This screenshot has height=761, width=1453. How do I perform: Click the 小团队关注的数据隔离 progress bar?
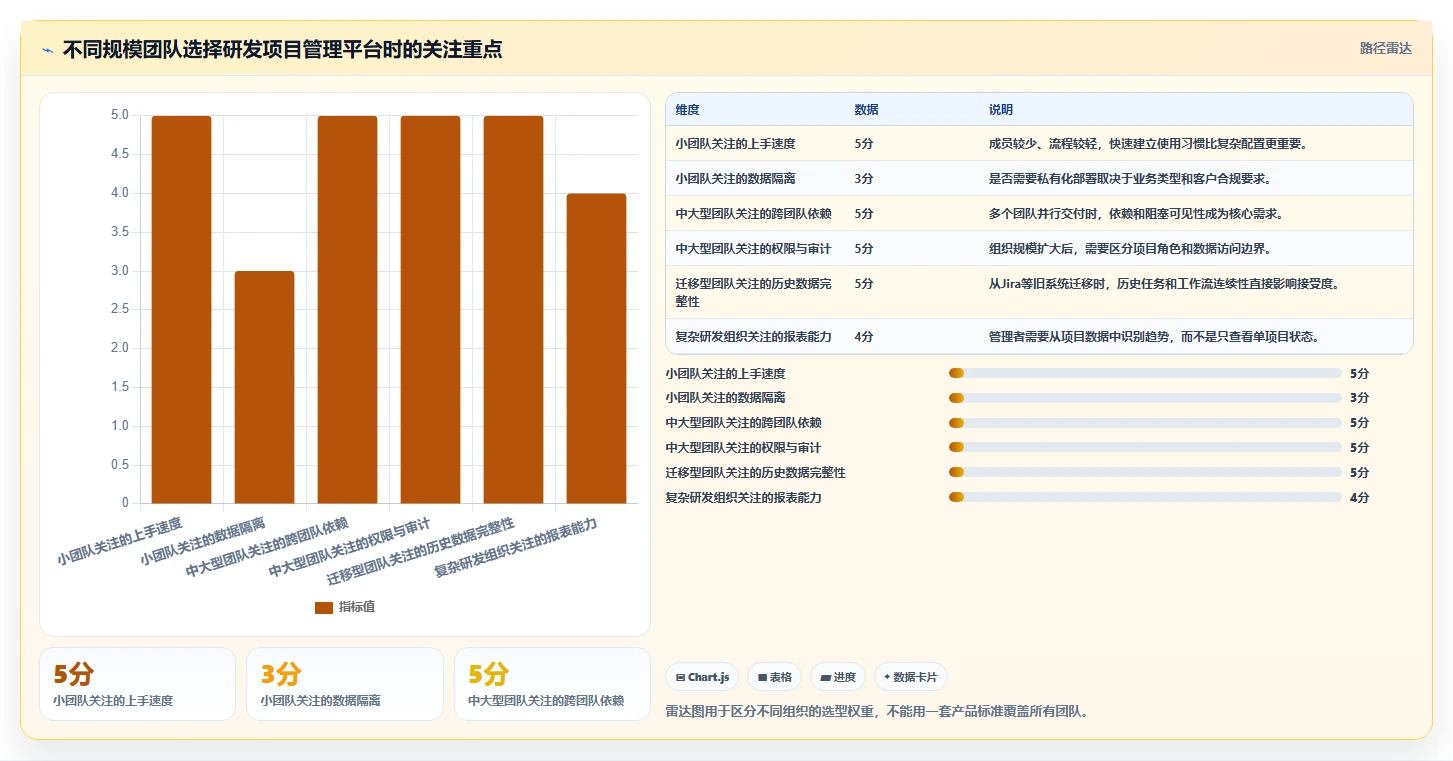[x=1145, y=398]
